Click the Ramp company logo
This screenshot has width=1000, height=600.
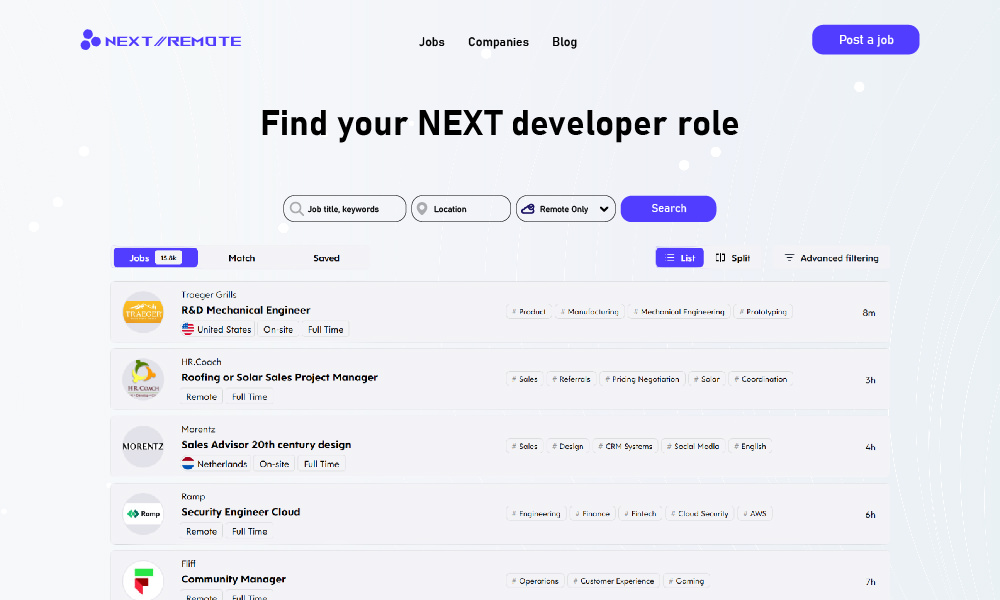coord(143,513)
